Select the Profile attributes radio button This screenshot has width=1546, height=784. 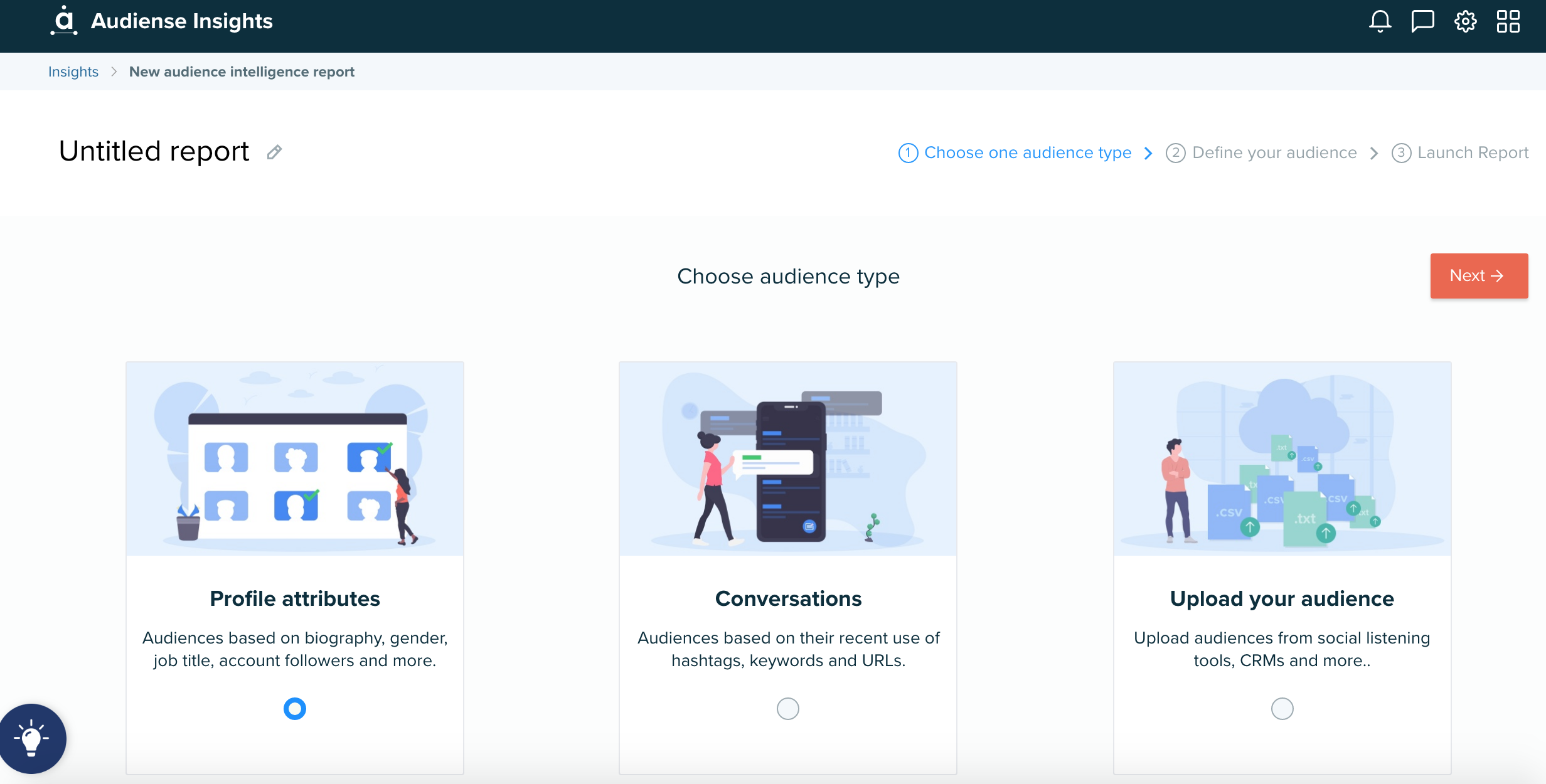294,709
